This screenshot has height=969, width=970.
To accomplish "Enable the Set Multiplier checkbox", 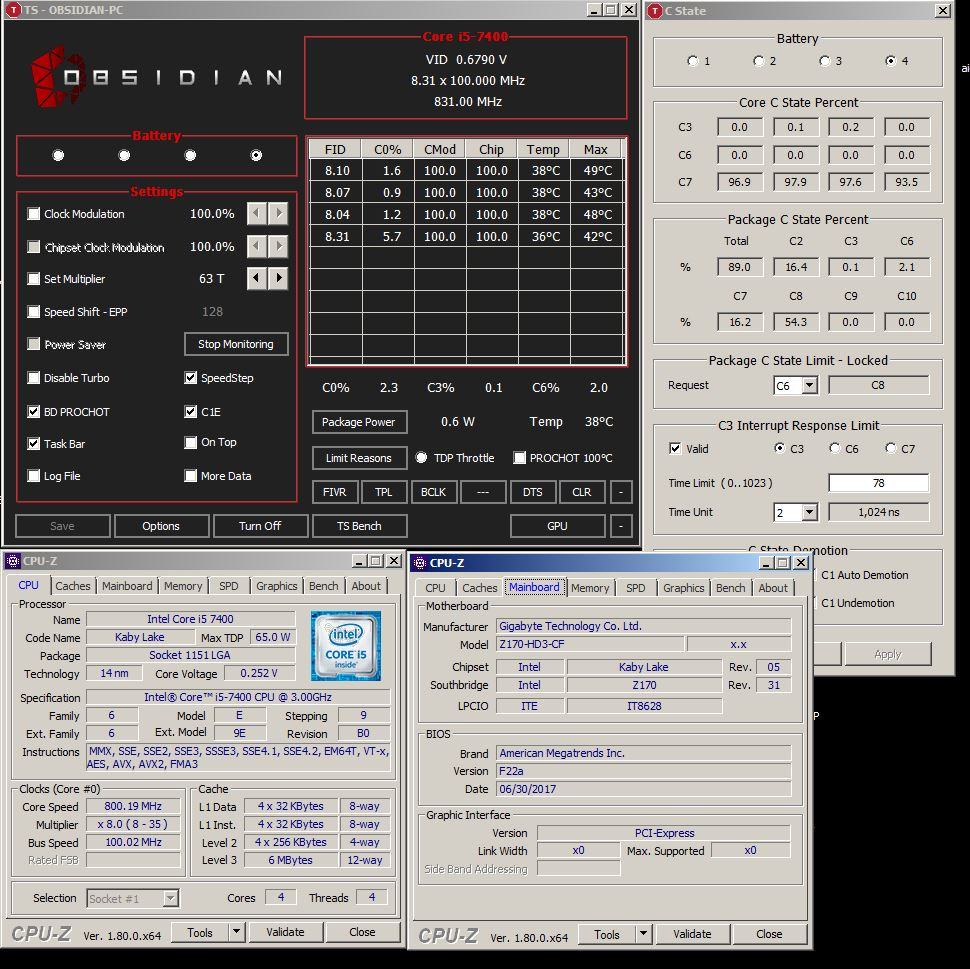I will click(34, 278).
